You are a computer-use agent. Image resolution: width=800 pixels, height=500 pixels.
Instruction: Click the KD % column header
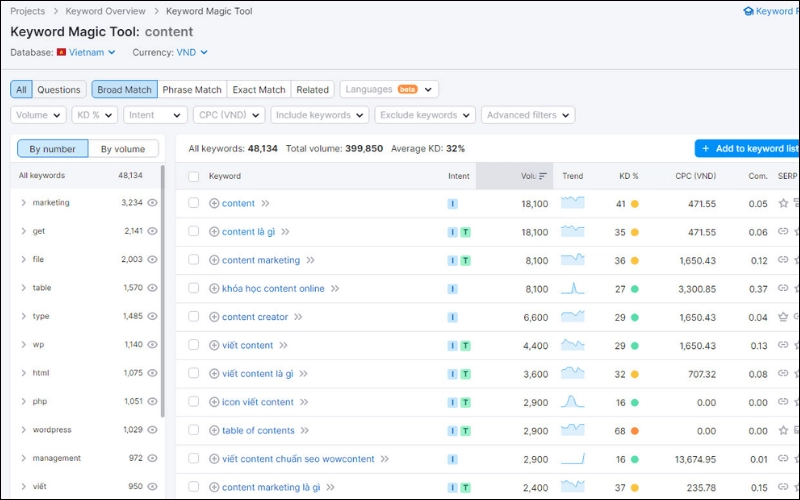[629, 176]
